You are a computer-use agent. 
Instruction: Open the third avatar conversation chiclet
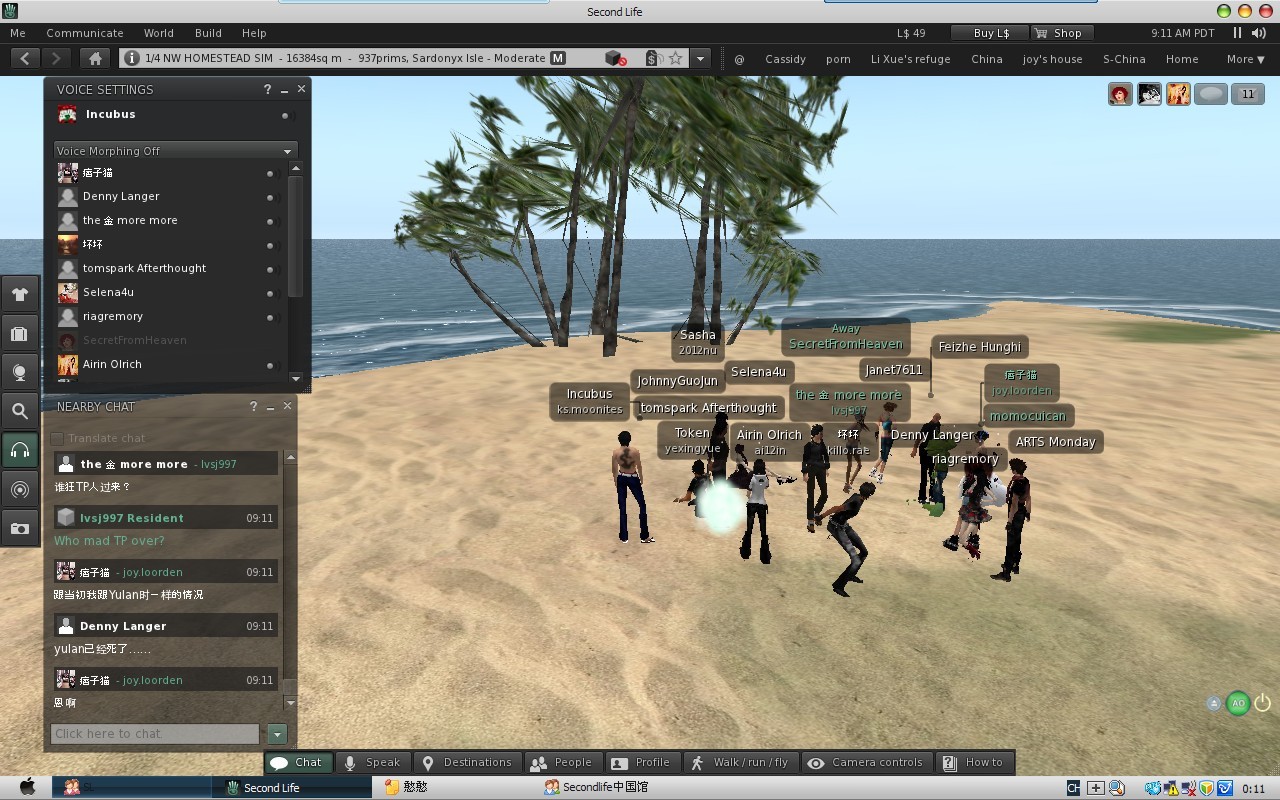[x=1178, y=94]
